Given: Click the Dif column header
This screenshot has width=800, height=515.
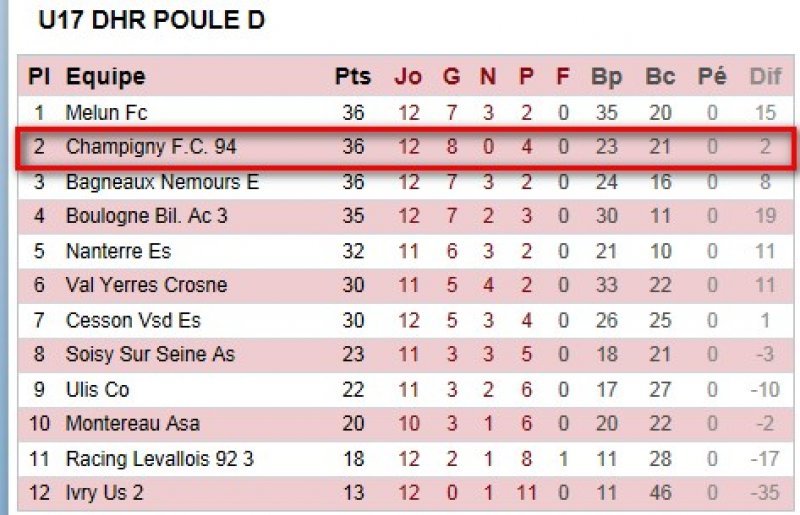Looking at the screenshot, I should [x=764, y=77].
